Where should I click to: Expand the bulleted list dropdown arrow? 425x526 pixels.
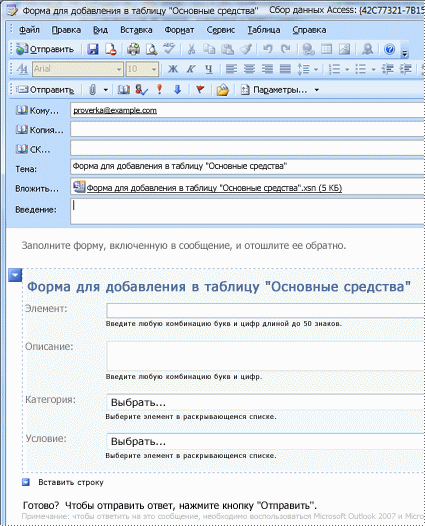point(374,69)
